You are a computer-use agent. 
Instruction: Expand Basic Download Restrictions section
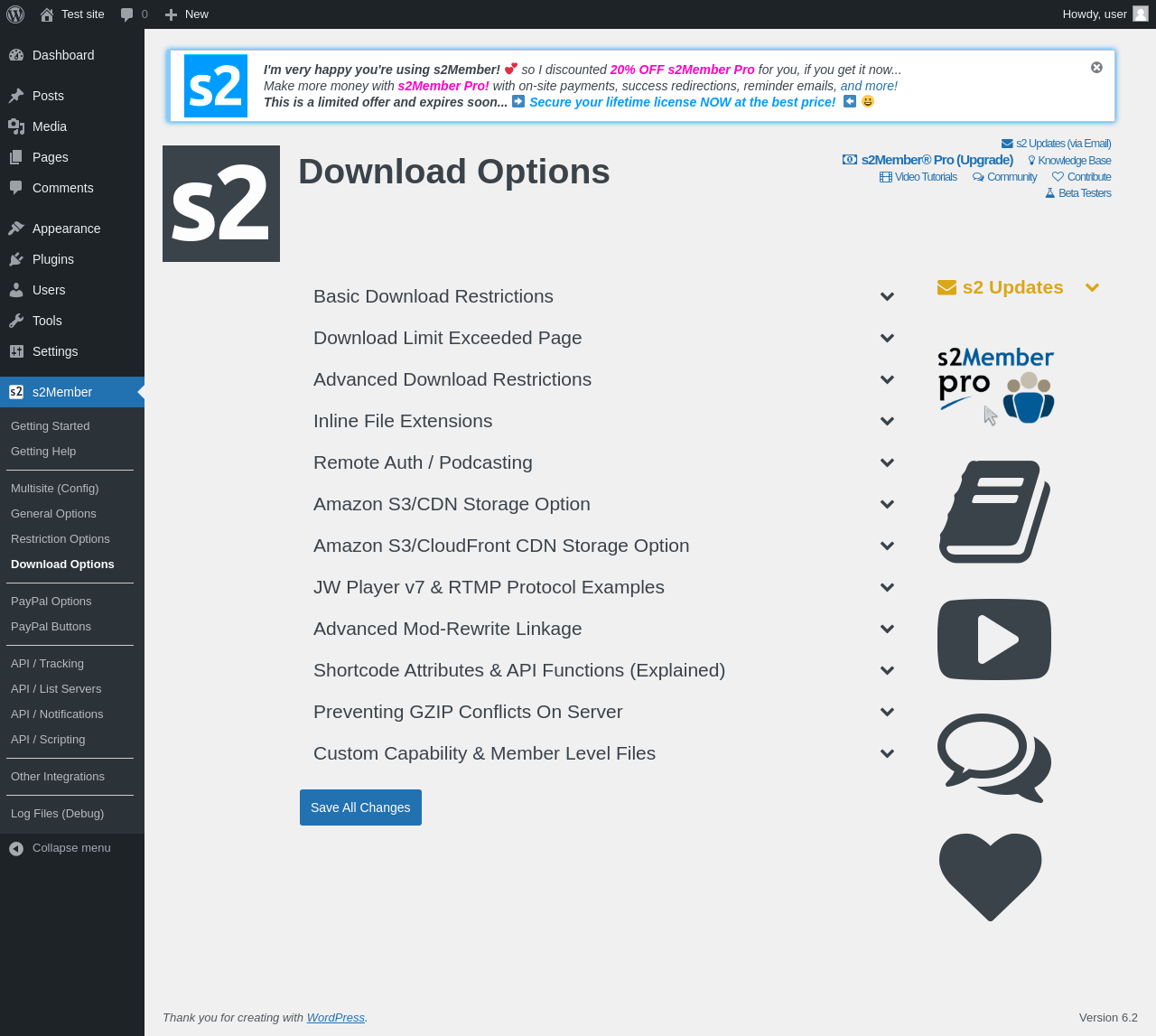coord(603,296)
